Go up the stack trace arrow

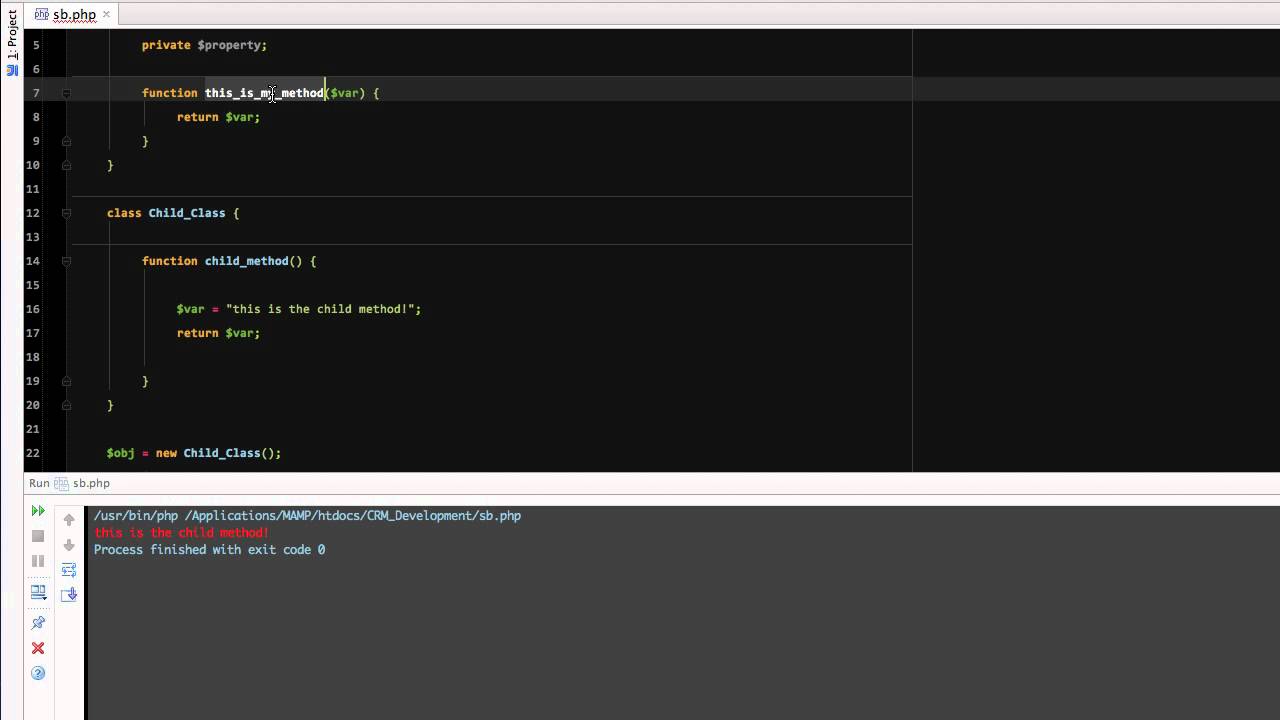(69, 519)
